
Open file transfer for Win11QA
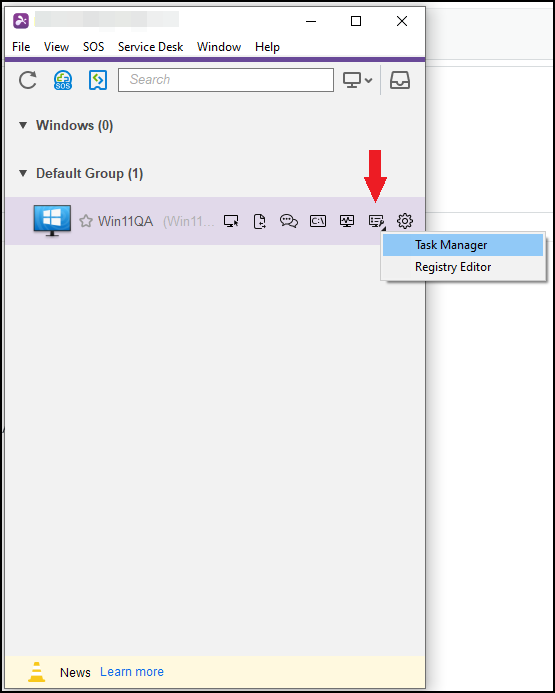[260, 221]
